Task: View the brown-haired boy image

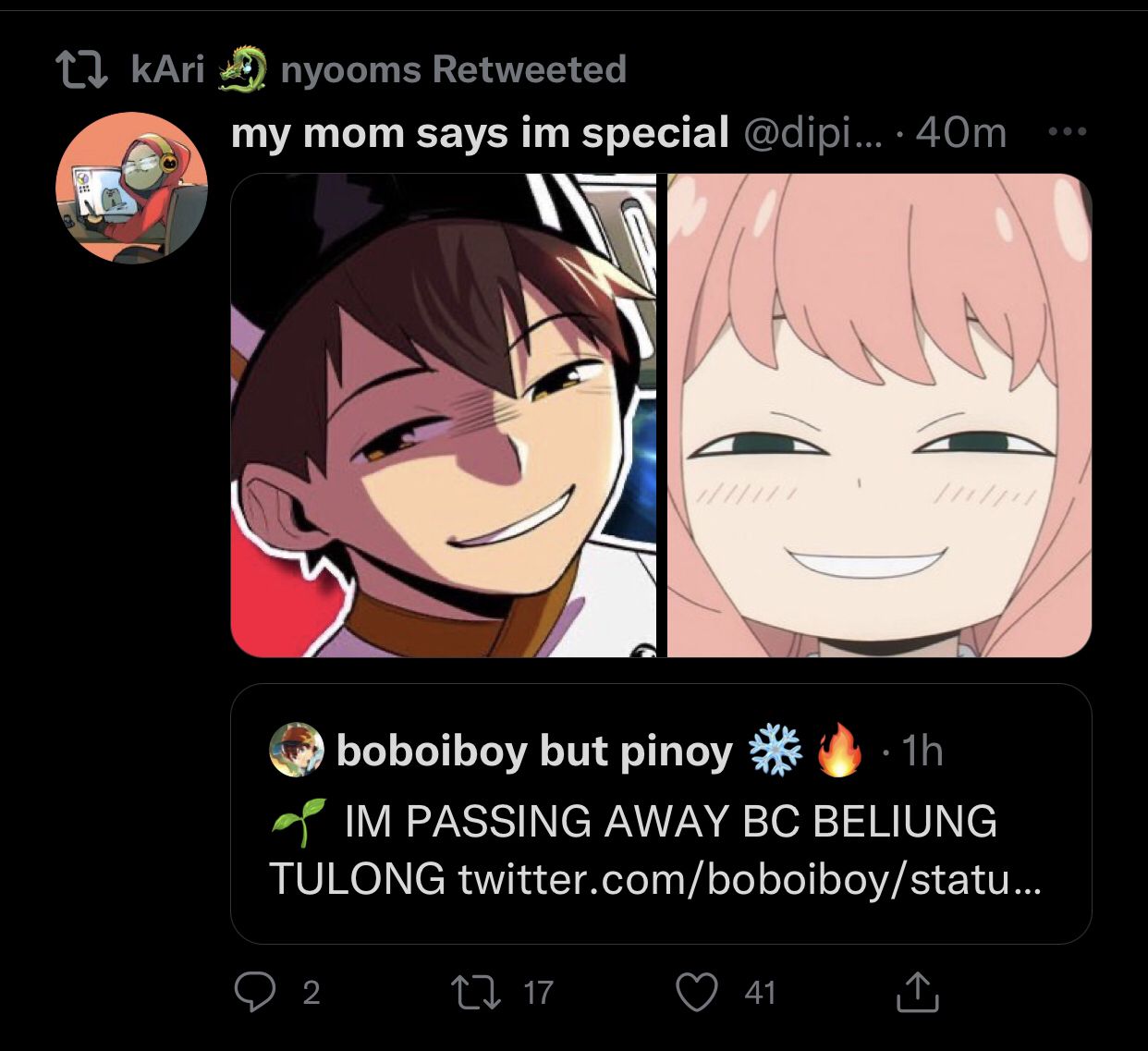Action: 444,415
